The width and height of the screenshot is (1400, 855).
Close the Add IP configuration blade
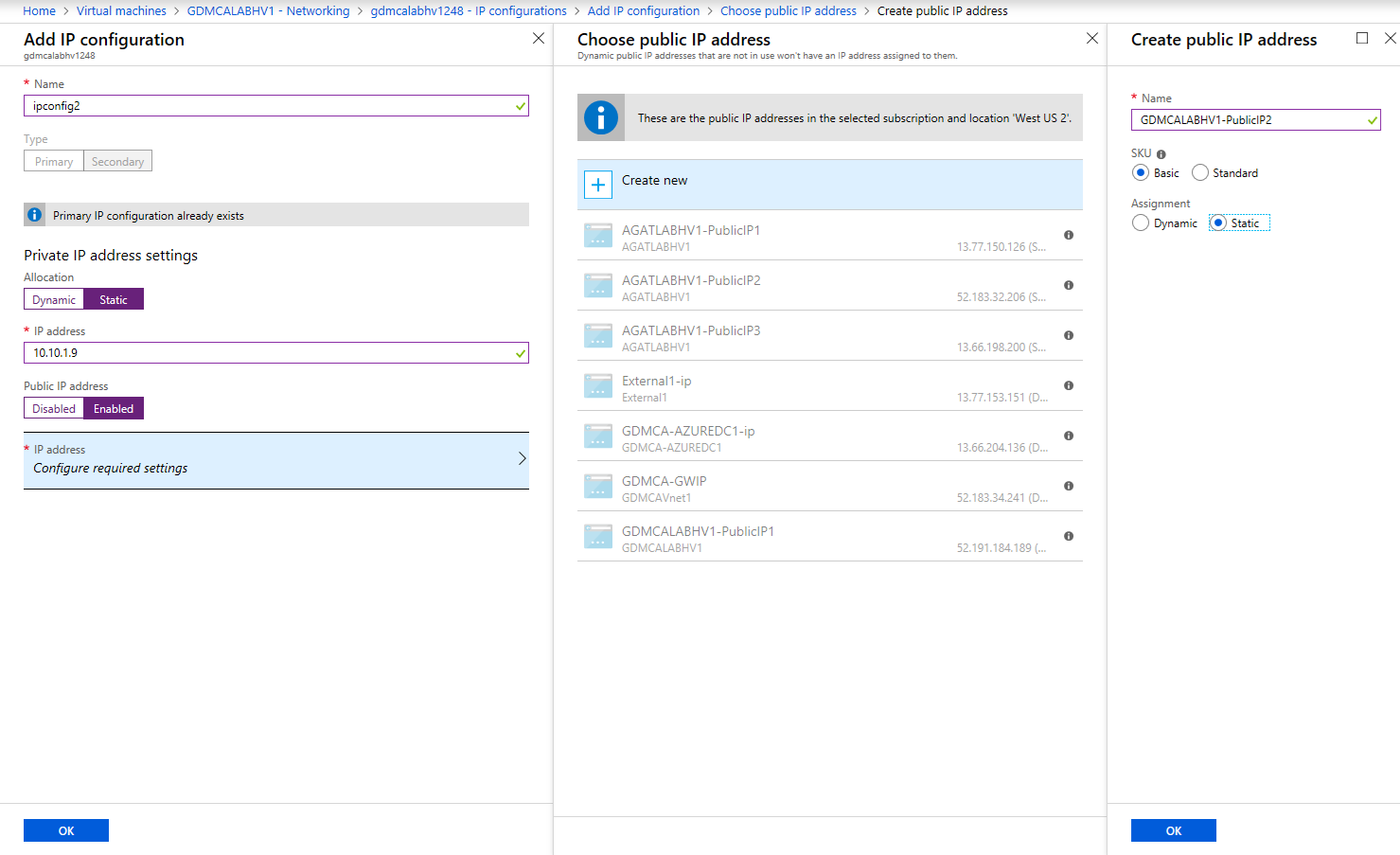[539, 38]
